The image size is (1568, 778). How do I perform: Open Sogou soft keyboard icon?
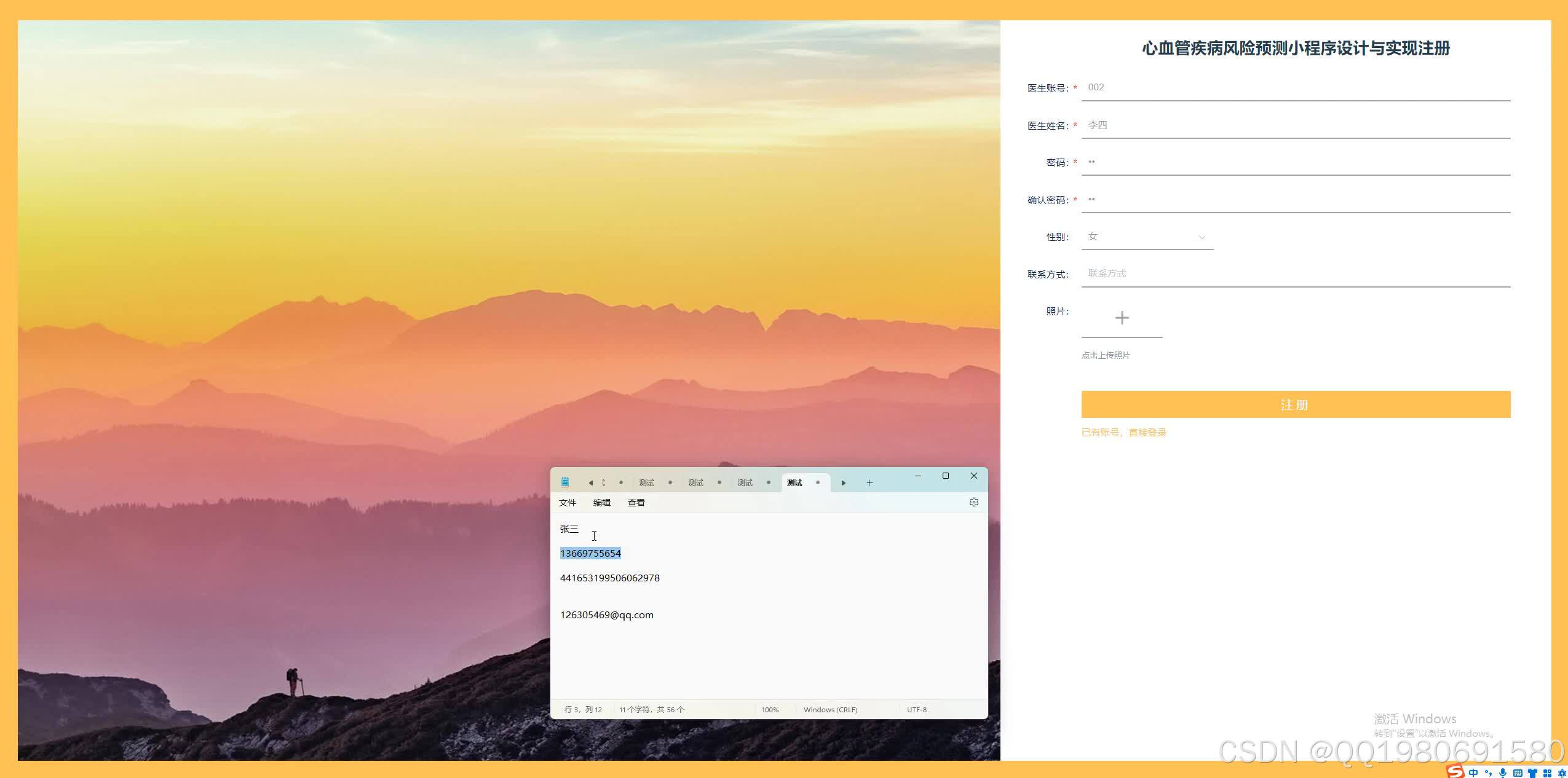pyautogui.click(x=1518, y=773)
